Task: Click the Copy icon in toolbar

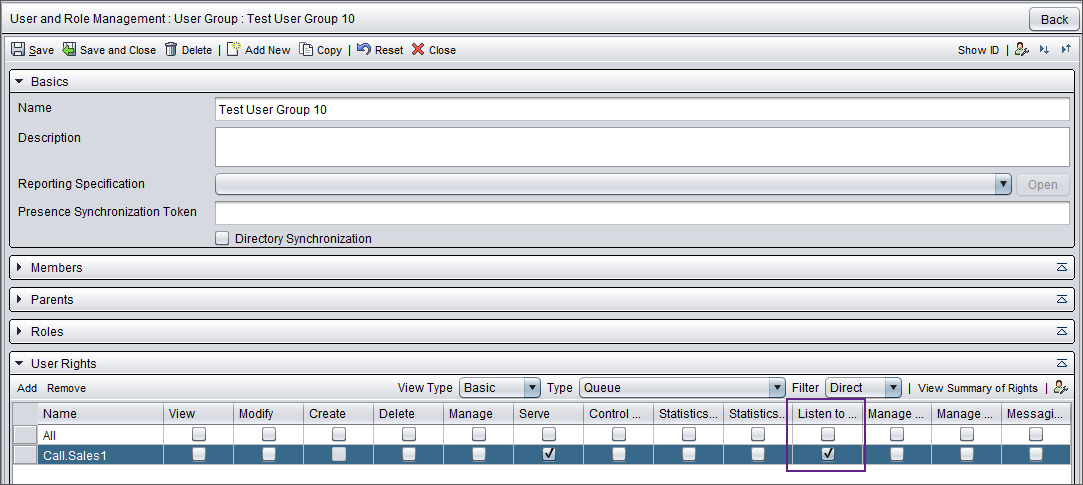Action: point(306,50)
